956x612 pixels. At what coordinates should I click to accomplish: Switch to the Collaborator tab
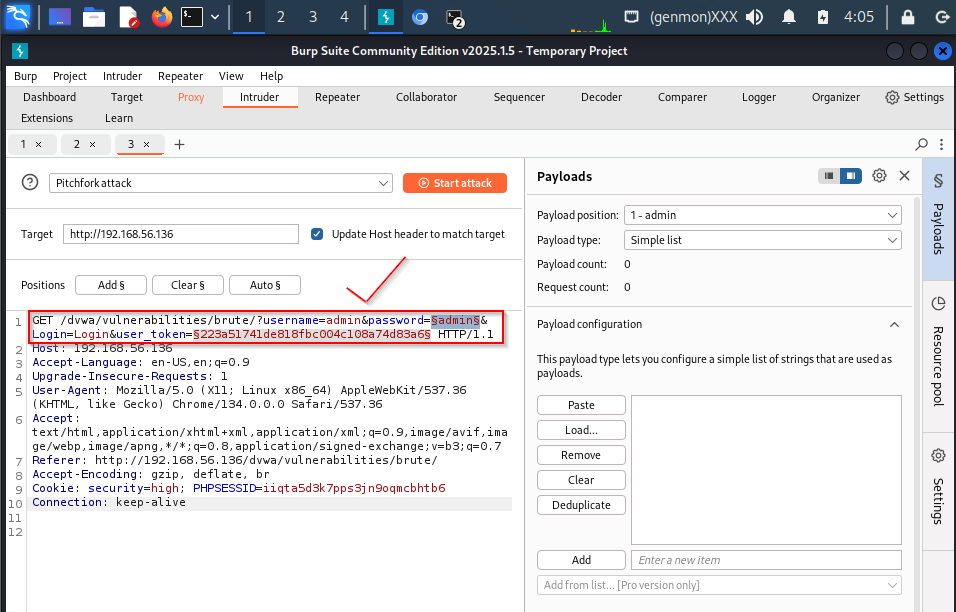click(x=426, y=98)
